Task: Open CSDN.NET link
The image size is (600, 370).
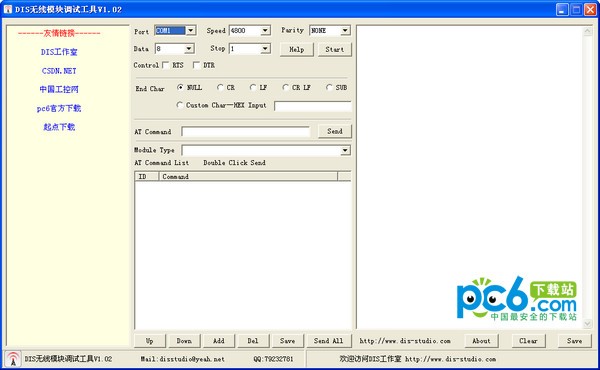Action: coord(59,71)
